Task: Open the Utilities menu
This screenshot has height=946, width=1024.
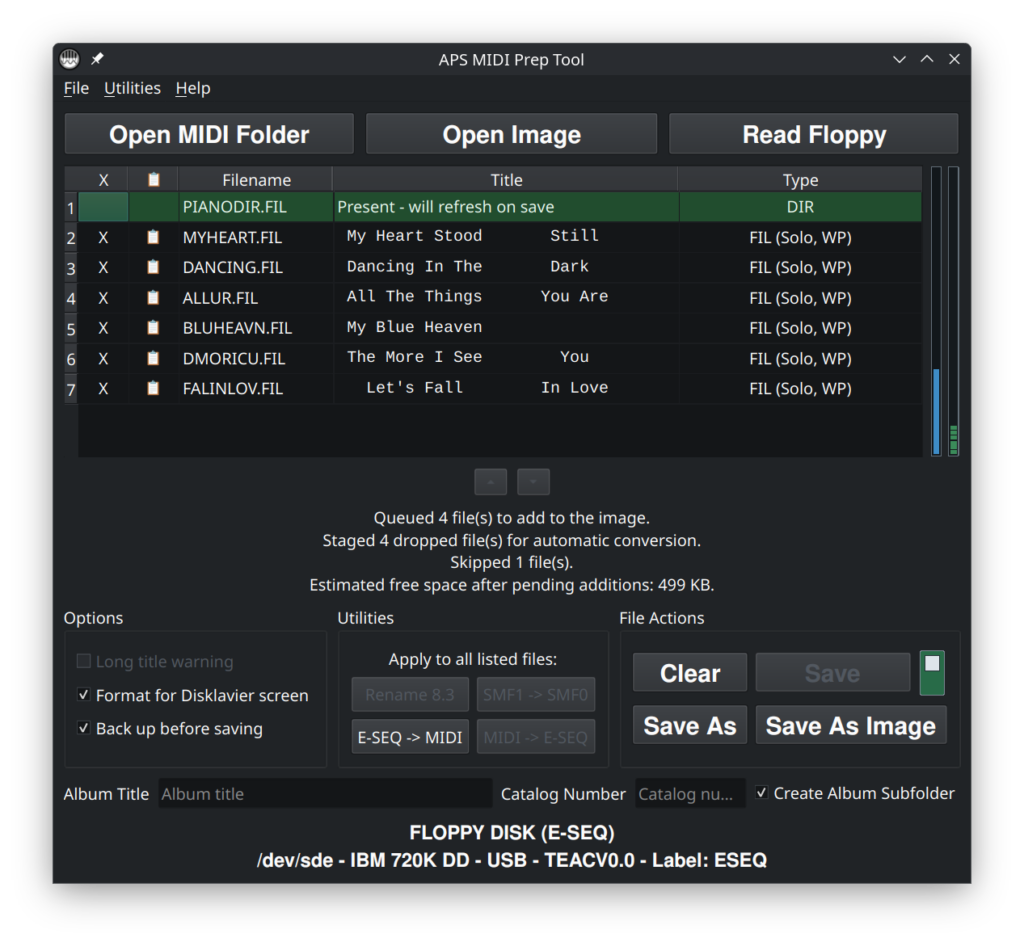Action: click(133, 88)
